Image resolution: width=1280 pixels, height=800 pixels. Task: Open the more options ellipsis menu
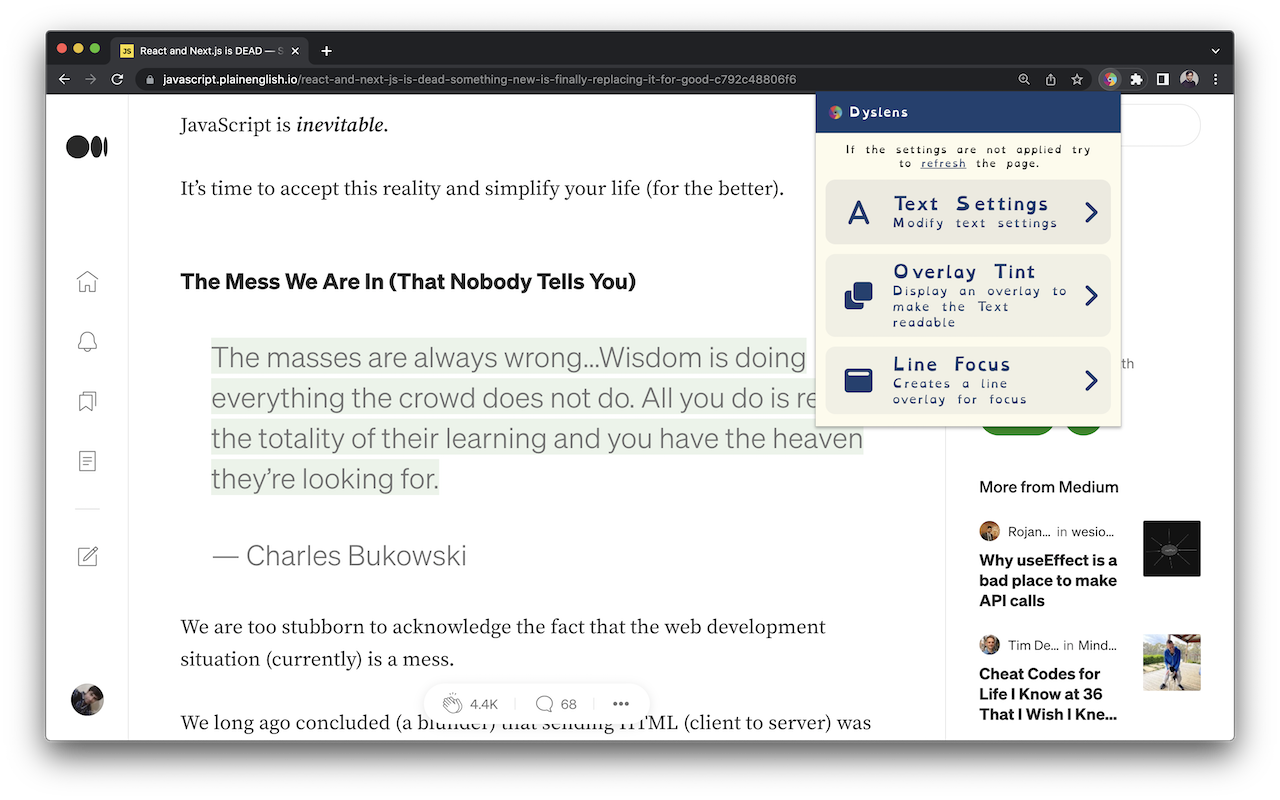(620, 704)
